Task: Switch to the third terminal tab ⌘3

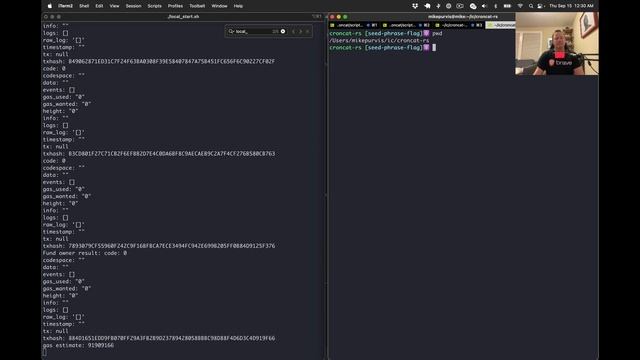Action: (459, 25)
